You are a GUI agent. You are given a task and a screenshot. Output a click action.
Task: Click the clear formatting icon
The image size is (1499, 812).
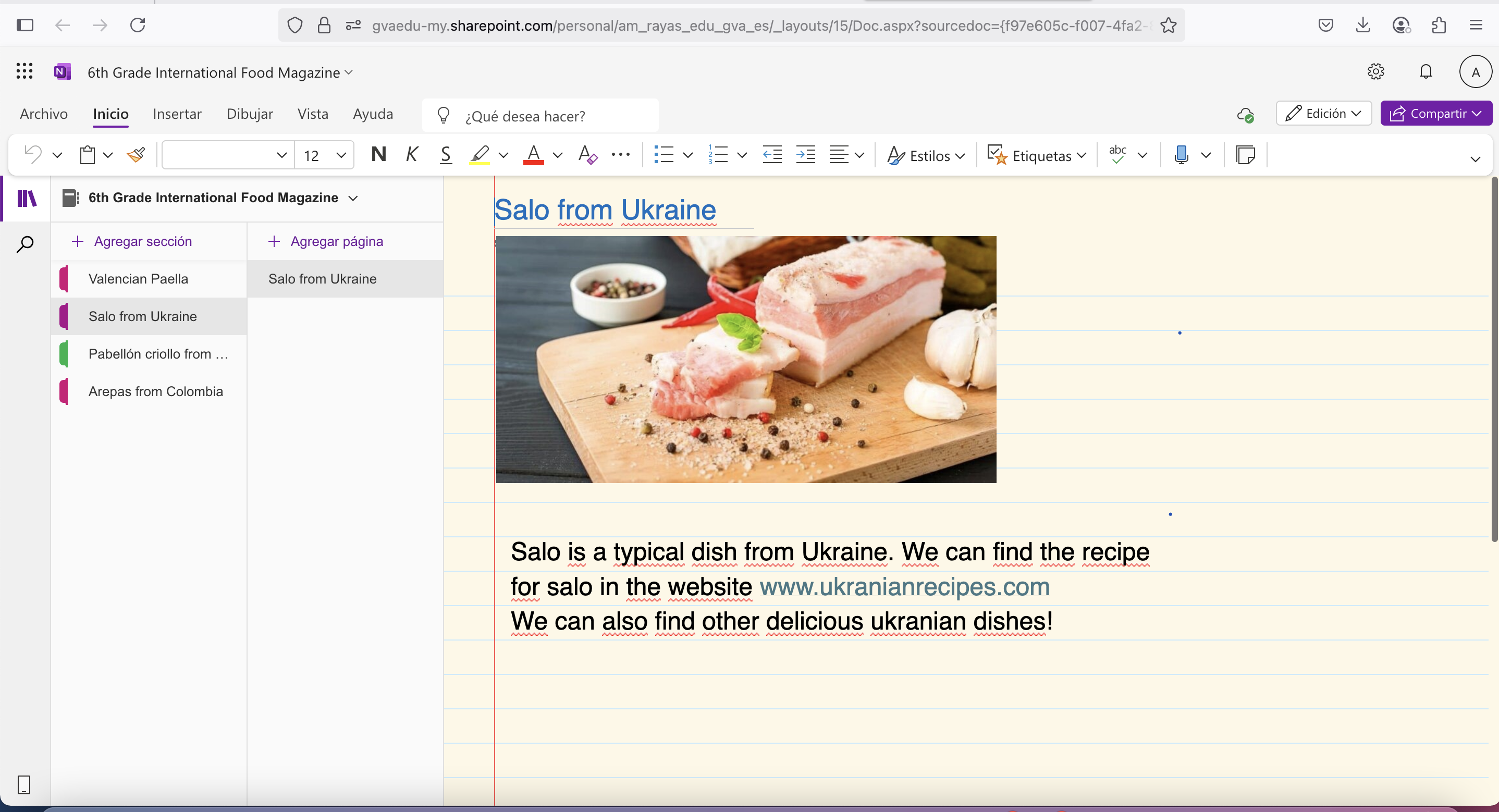pyautogui.click(x=588, y=155)
